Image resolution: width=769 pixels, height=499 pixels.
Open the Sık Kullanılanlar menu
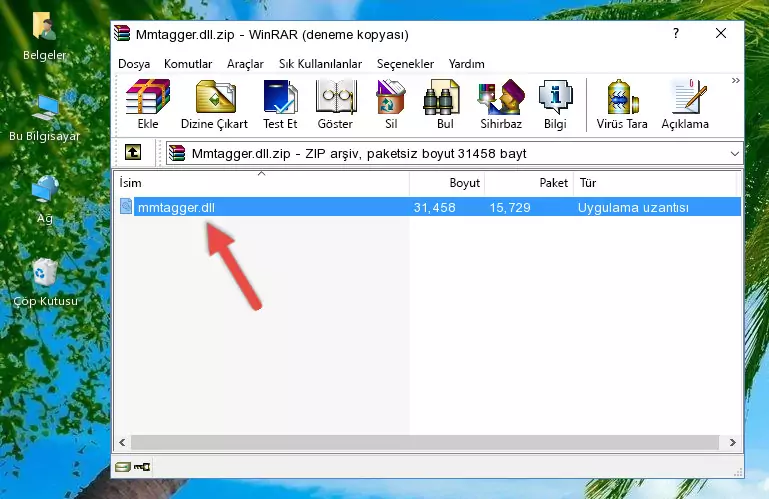pos(320,64)
